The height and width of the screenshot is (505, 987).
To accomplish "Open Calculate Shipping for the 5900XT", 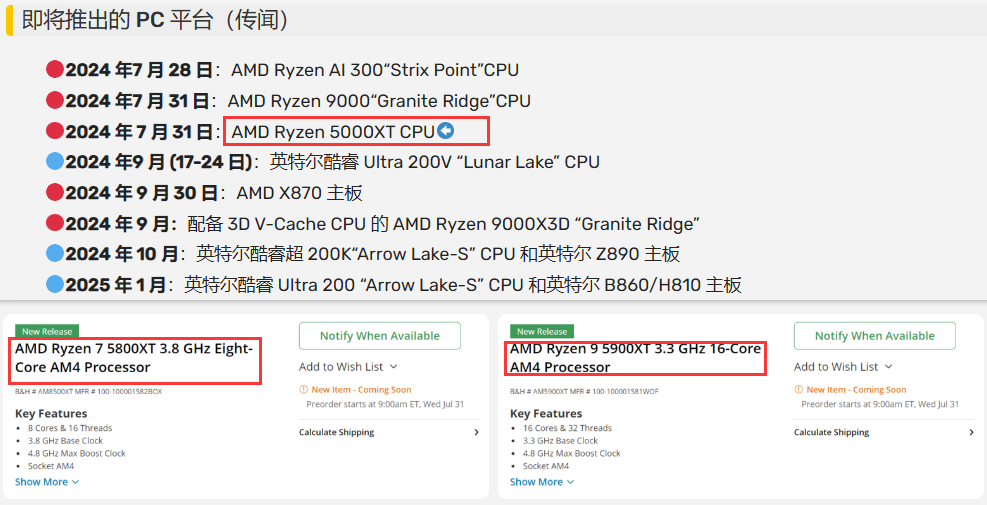I will (x=884, y=432).
